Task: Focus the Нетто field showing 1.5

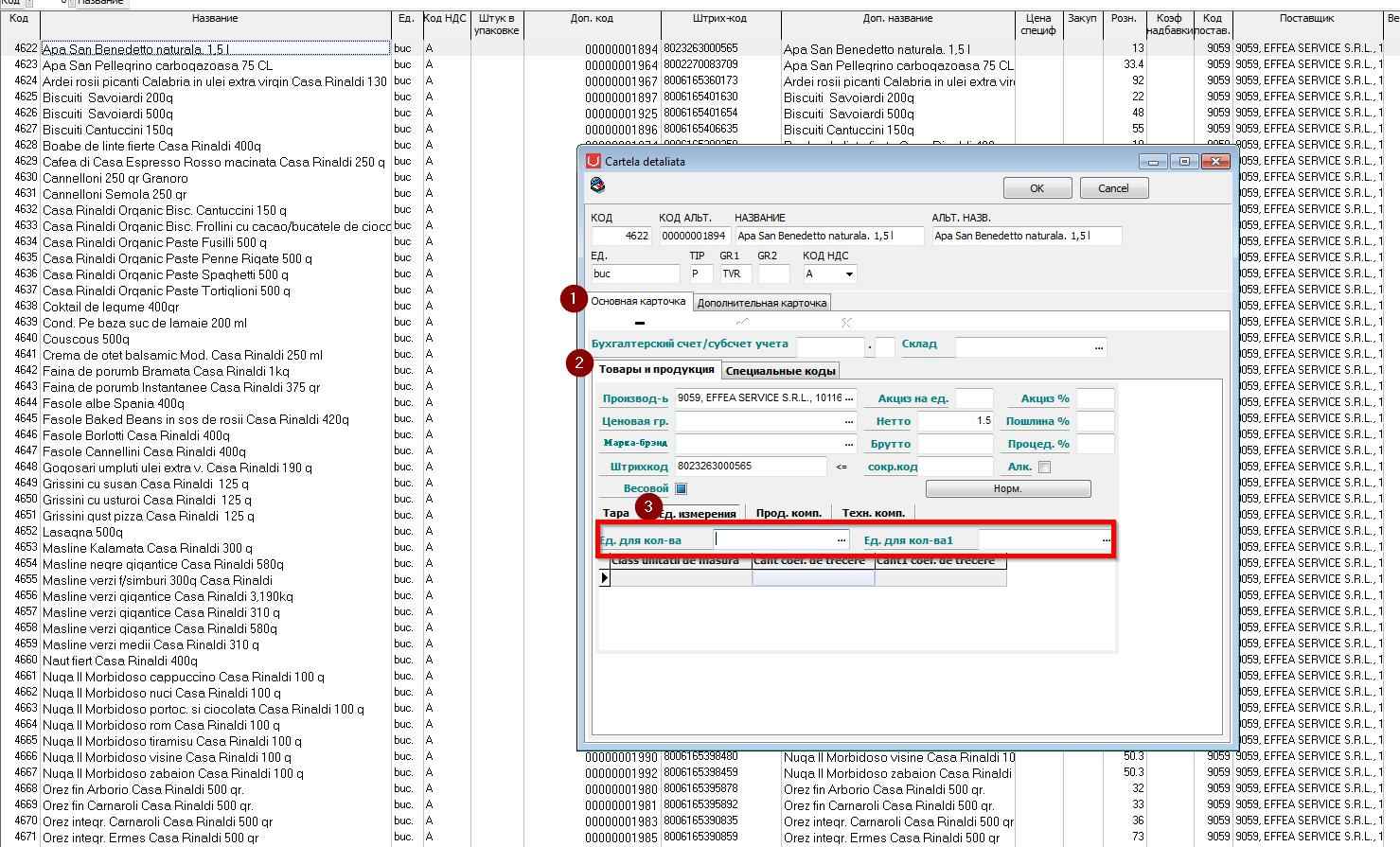Action: (x=955, y=421)
